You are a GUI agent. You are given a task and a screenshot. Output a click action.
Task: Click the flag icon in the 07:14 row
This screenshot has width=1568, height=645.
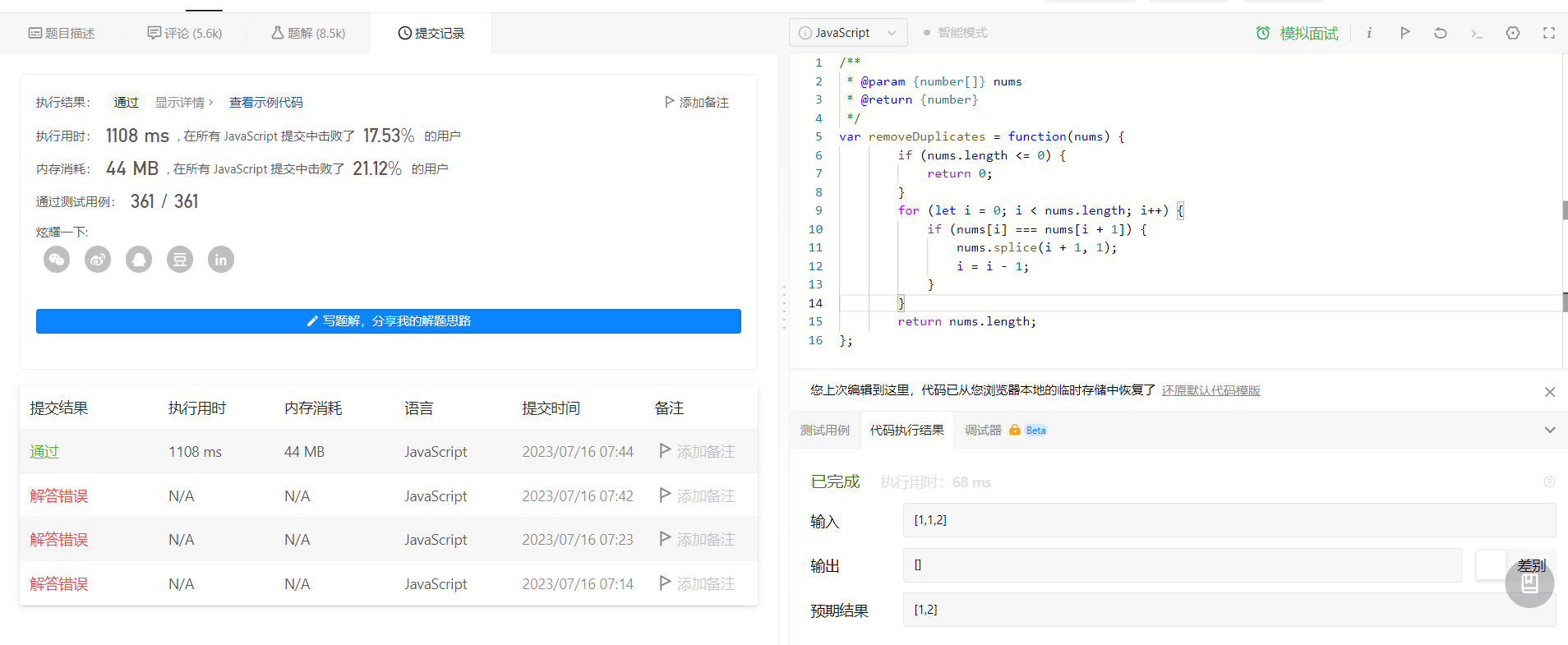click(666, 583)
